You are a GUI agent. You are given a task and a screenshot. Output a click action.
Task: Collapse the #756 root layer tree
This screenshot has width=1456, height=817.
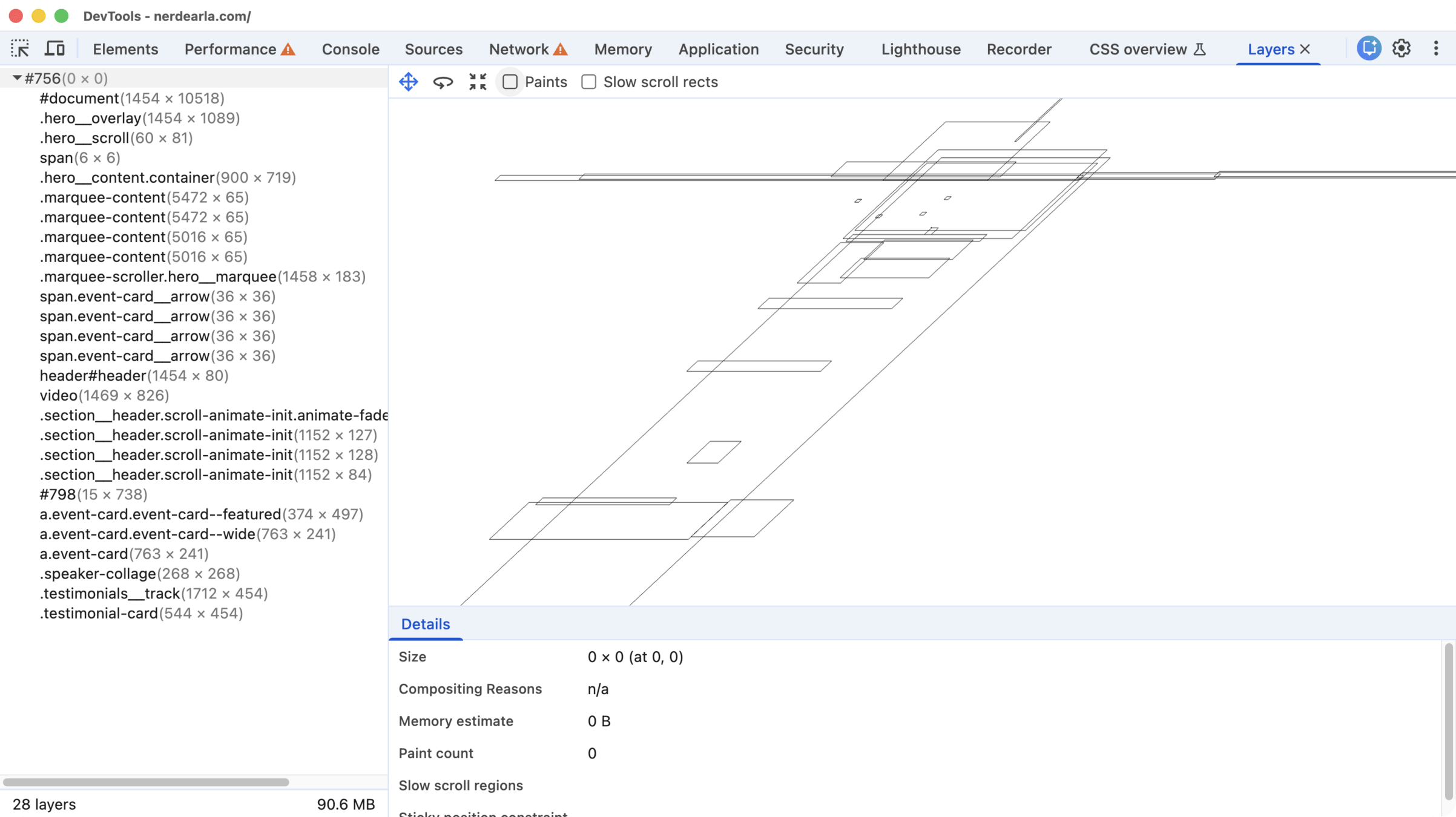17,78
